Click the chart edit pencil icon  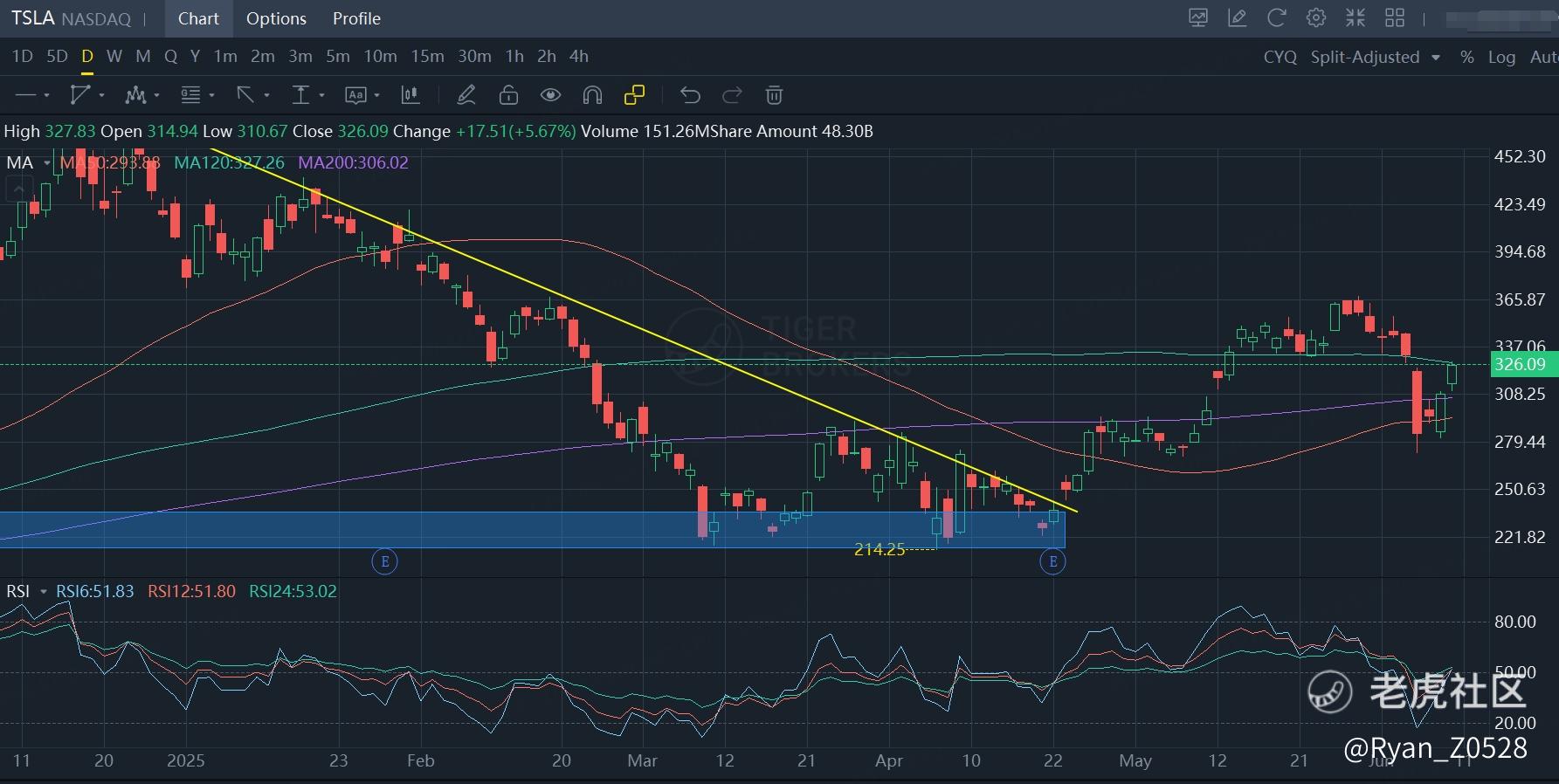point(1238,18)
